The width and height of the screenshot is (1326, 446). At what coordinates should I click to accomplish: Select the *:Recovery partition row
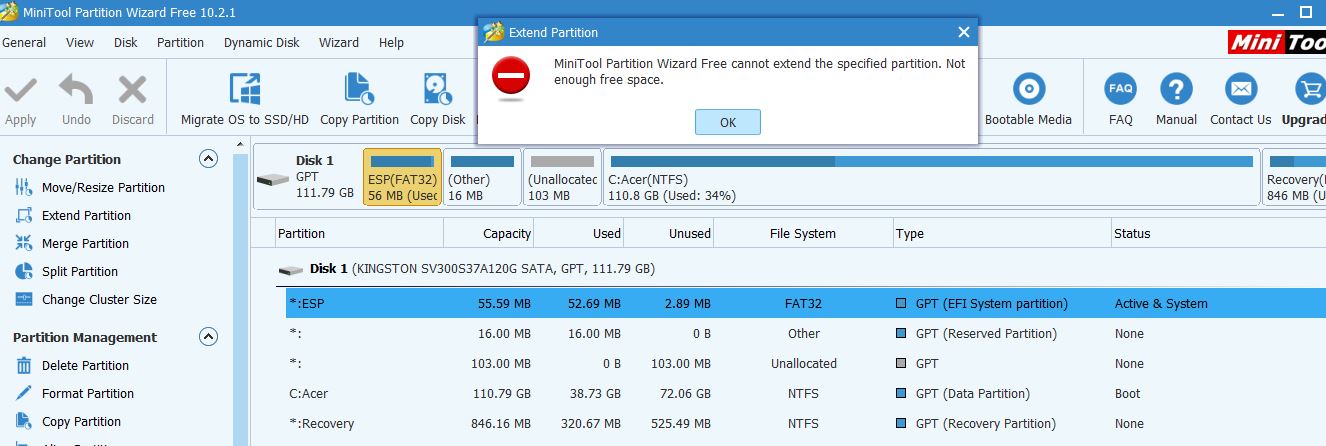click(x=806, y=423)
